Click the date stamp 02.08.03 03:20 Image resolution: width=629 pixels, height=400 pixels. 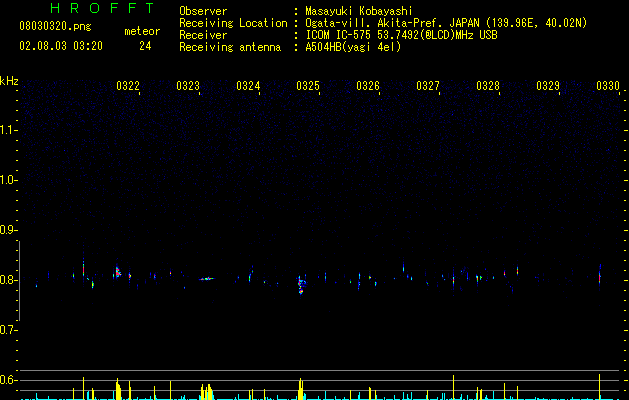pyautogui.click(x=61, y=46)
